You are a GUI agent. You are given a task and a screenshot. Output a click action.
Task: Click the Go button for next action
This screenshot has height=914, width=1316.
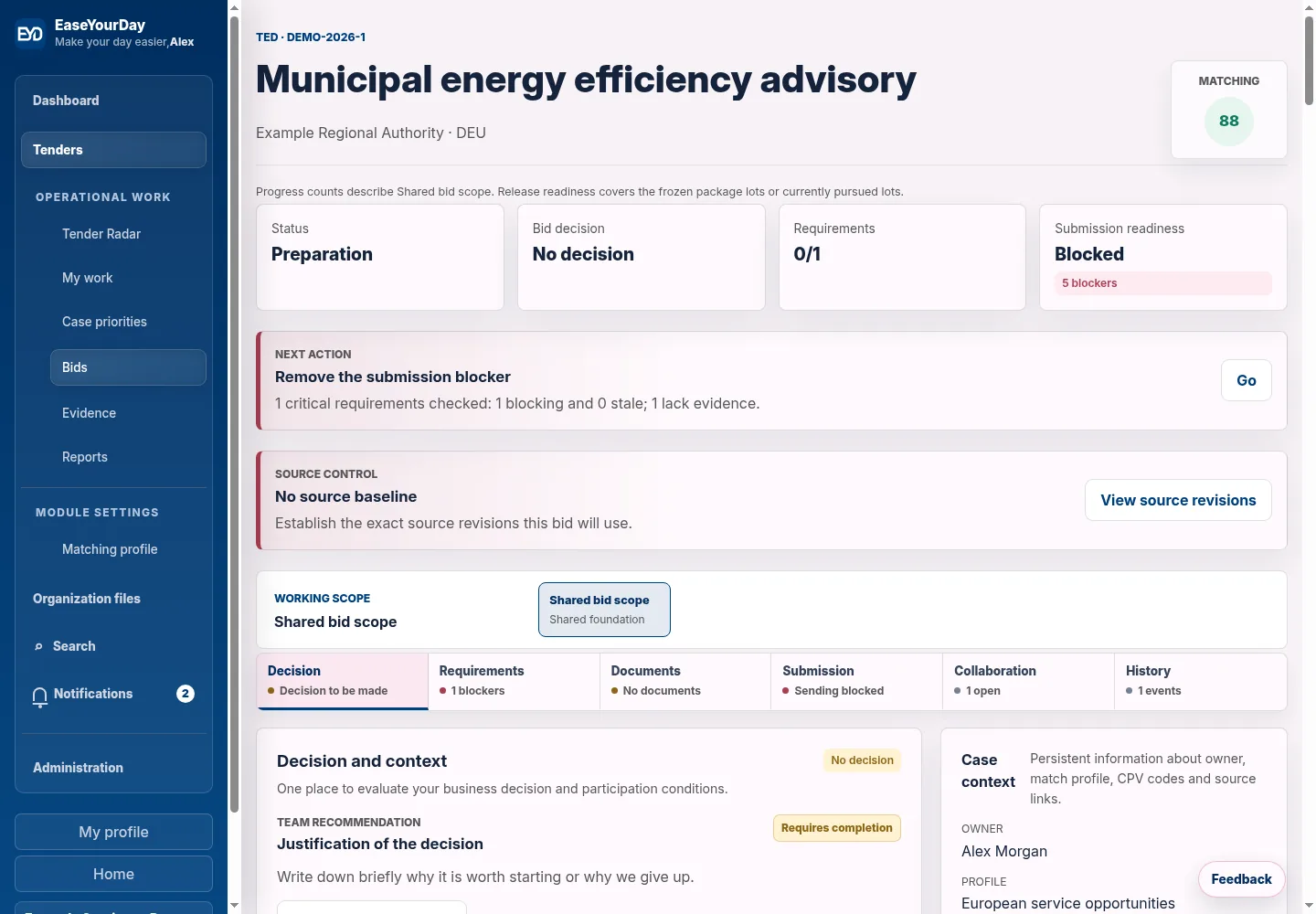click(1247, 380)
